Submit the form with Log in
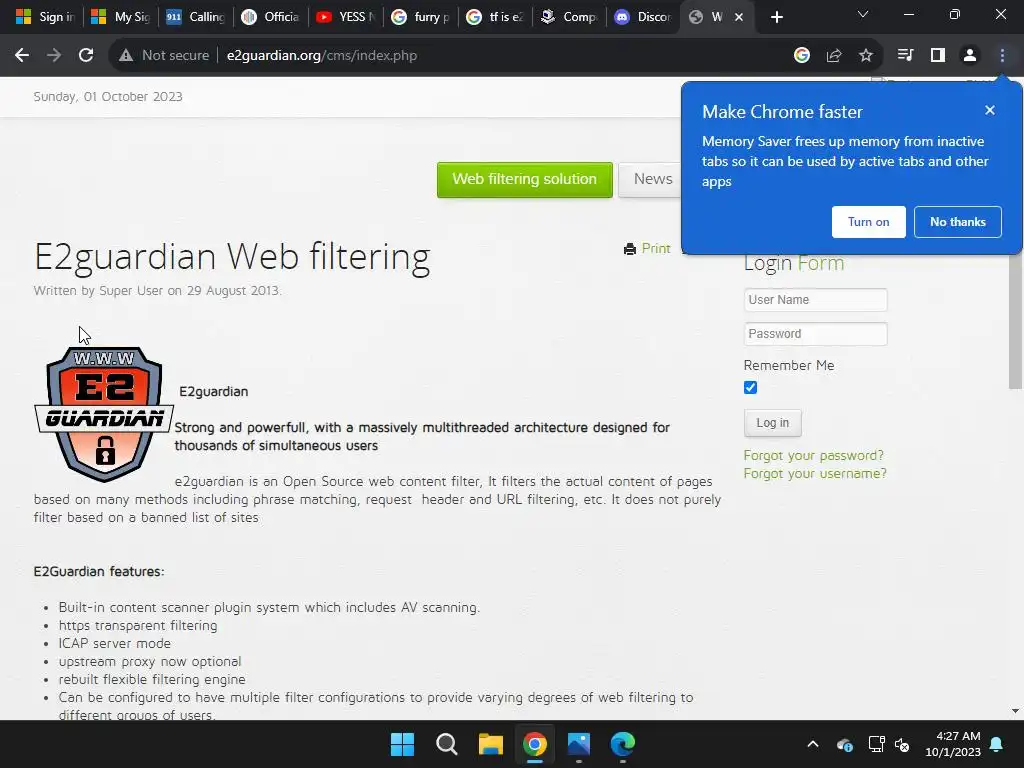1024x768 pixels. point(772,423)
